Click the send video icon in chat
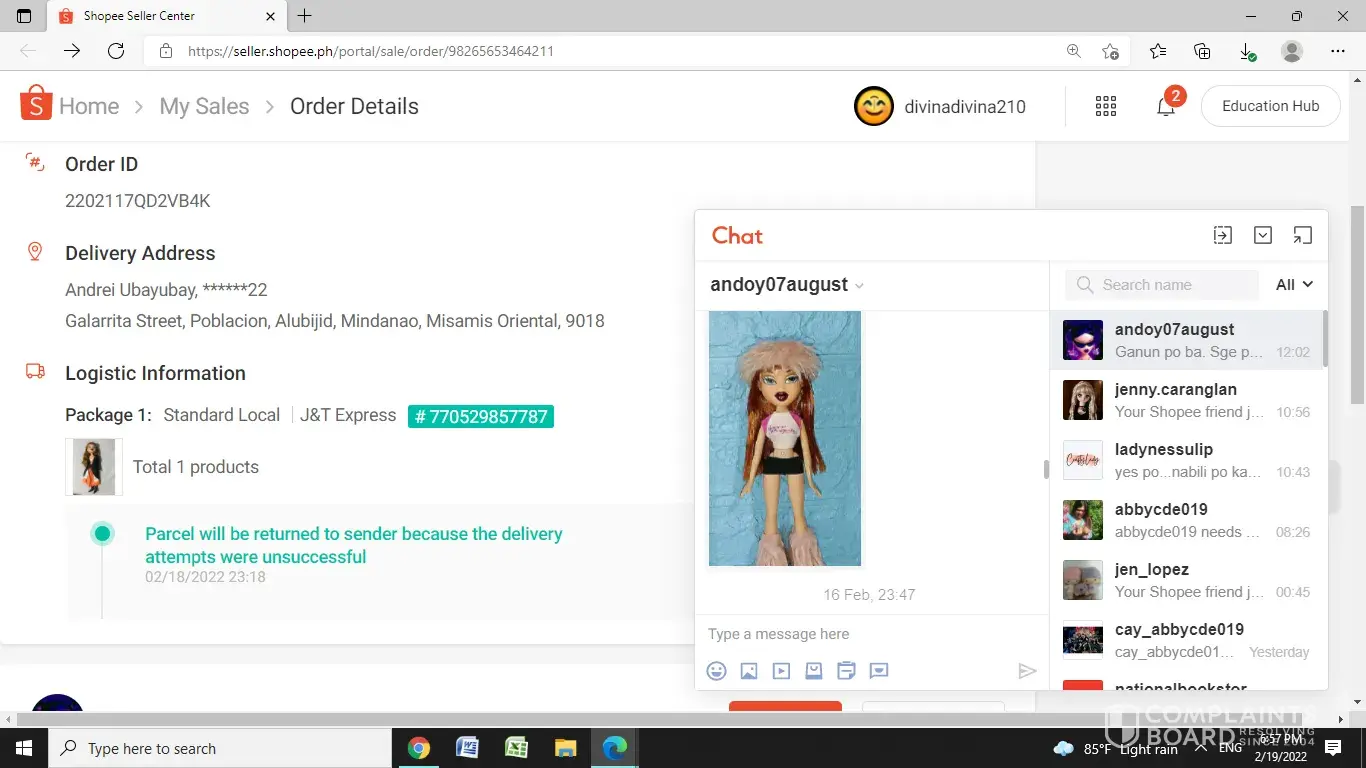 [782, 671]
